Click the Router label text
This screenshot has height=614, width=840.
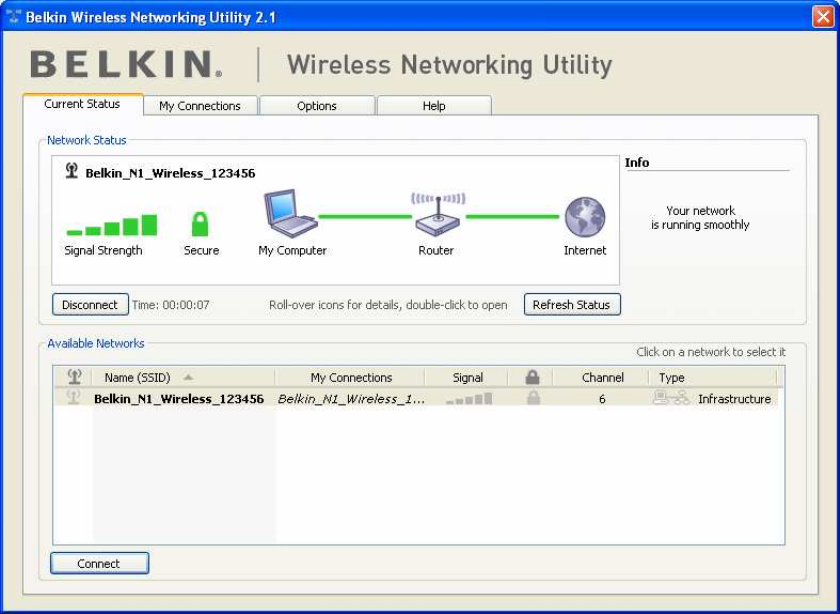point(436,250)
